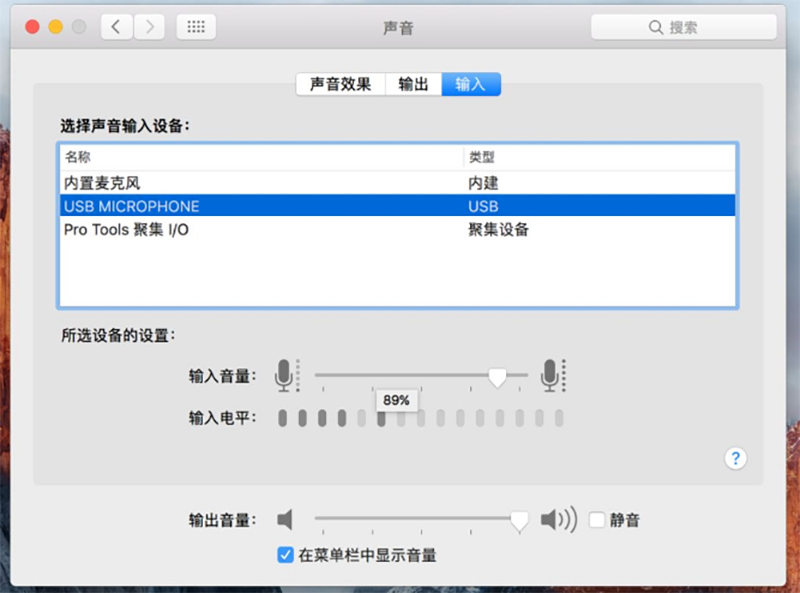Image resolution: width=800 pixels, height=593 pixels.
Task: Open help with the question mark button
Action: [736, 458]
